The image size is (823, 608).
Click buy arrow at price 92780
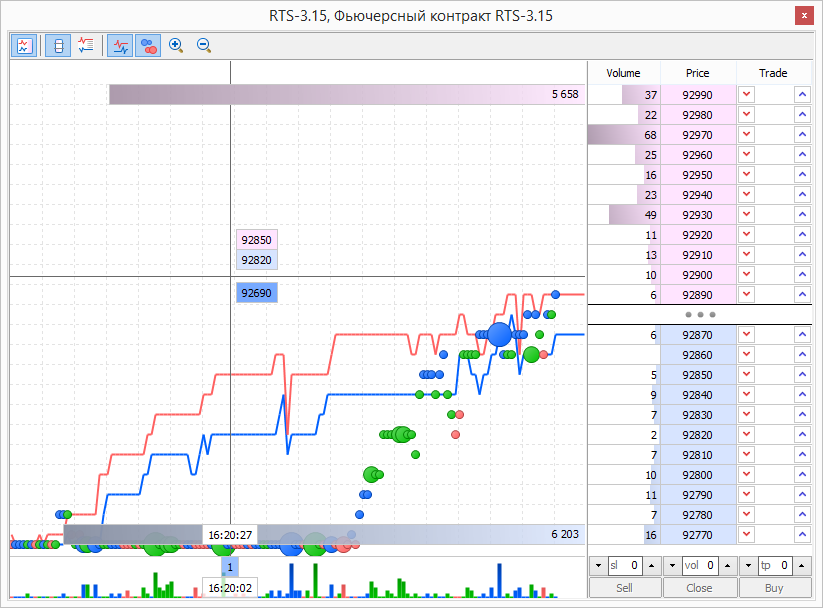tap(803, 514)
